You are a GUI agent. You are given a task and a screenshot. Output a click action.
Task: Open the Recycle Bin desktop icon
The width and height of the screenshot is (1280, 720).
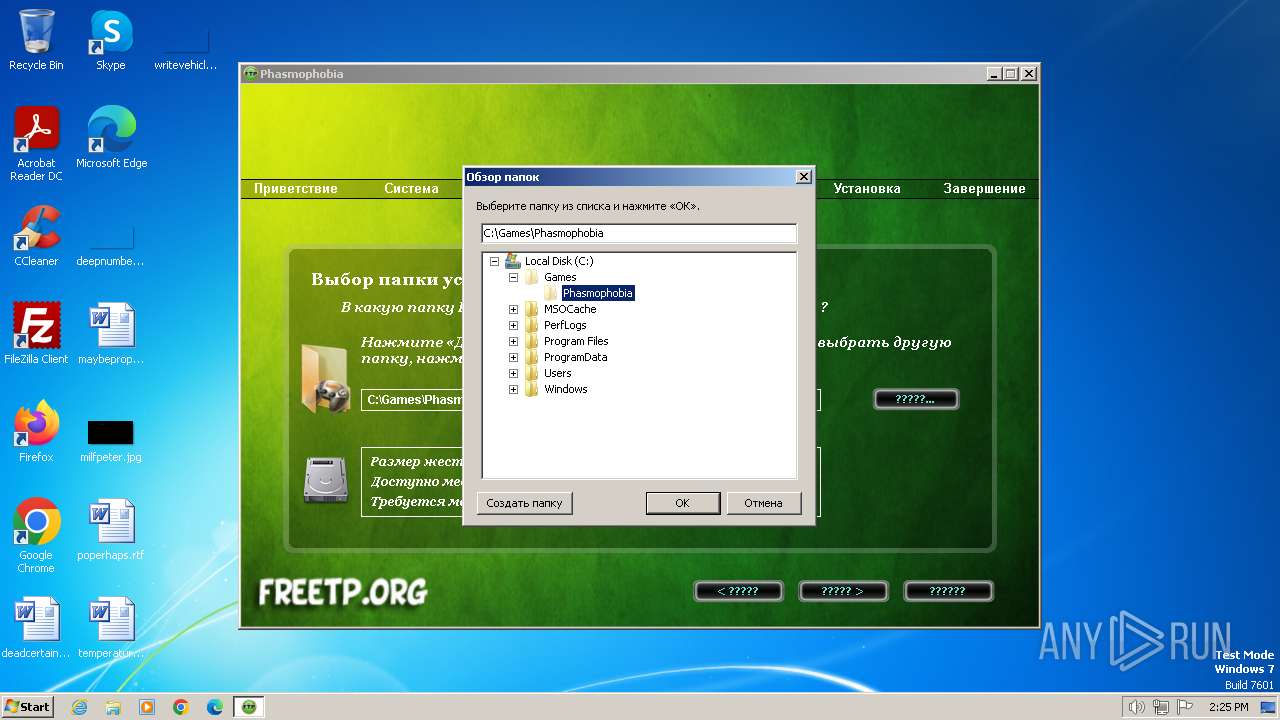pyautogui.click(x=36, y=40)
